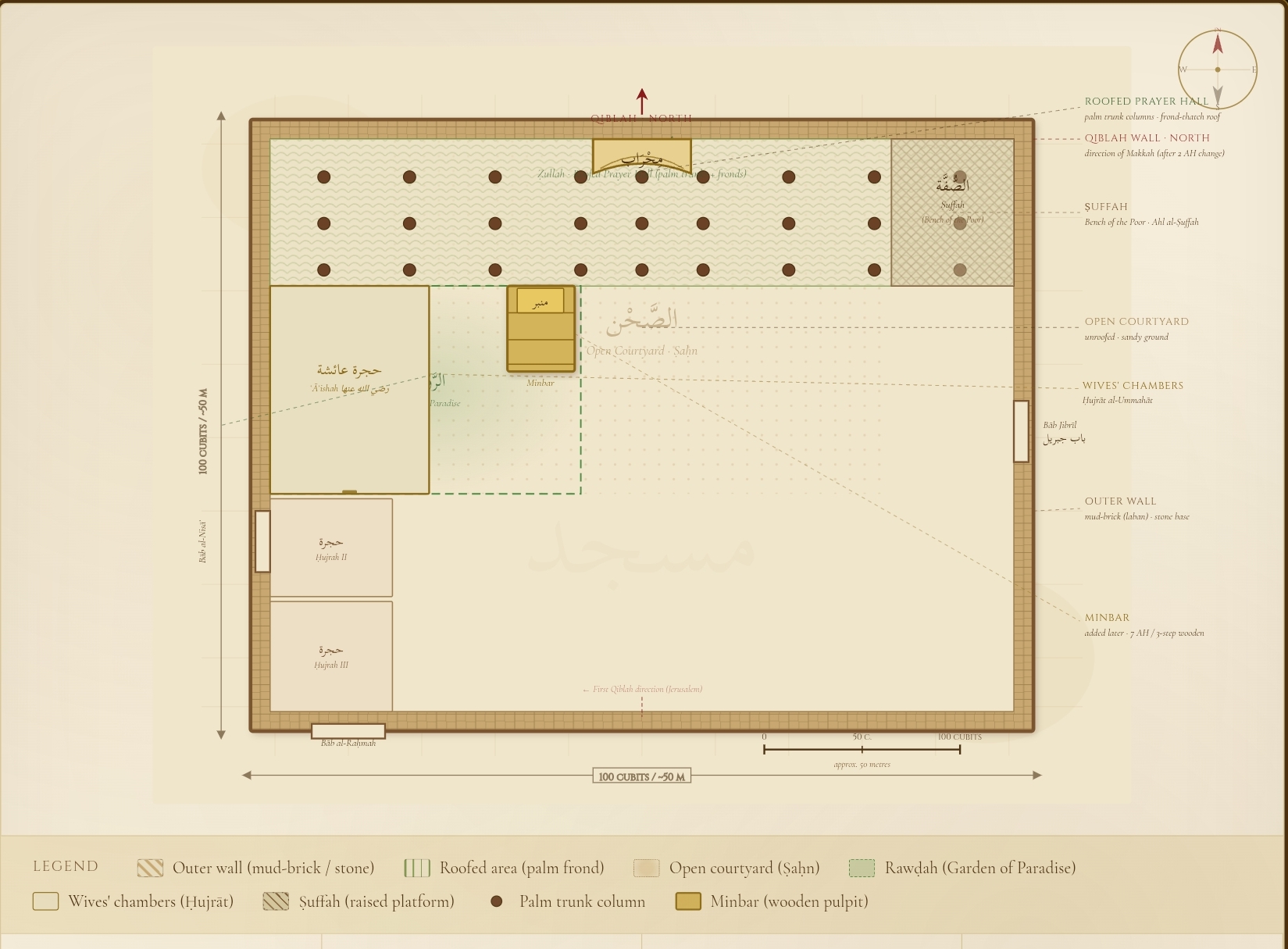Select the Mihrab niche on qiblah wall
Screen dimensions: 1288x949
[x=642, y=156]
